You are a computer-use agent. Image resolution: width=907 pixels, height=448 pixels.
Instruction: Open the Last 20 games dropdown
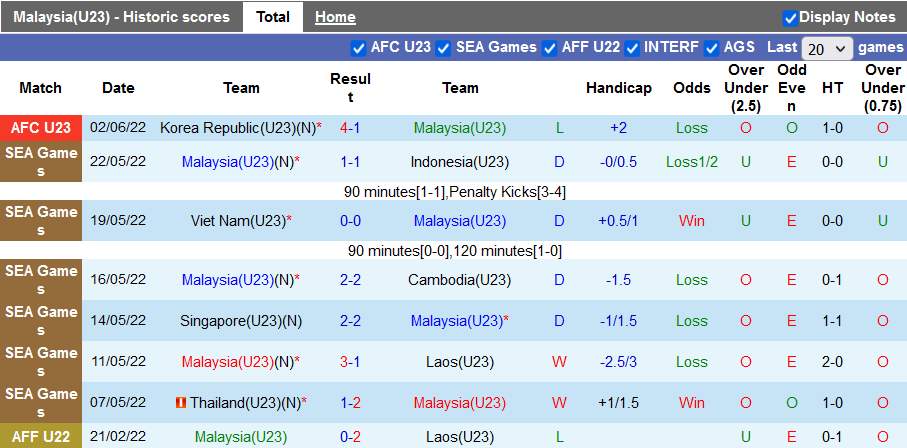tap(827, 48)
